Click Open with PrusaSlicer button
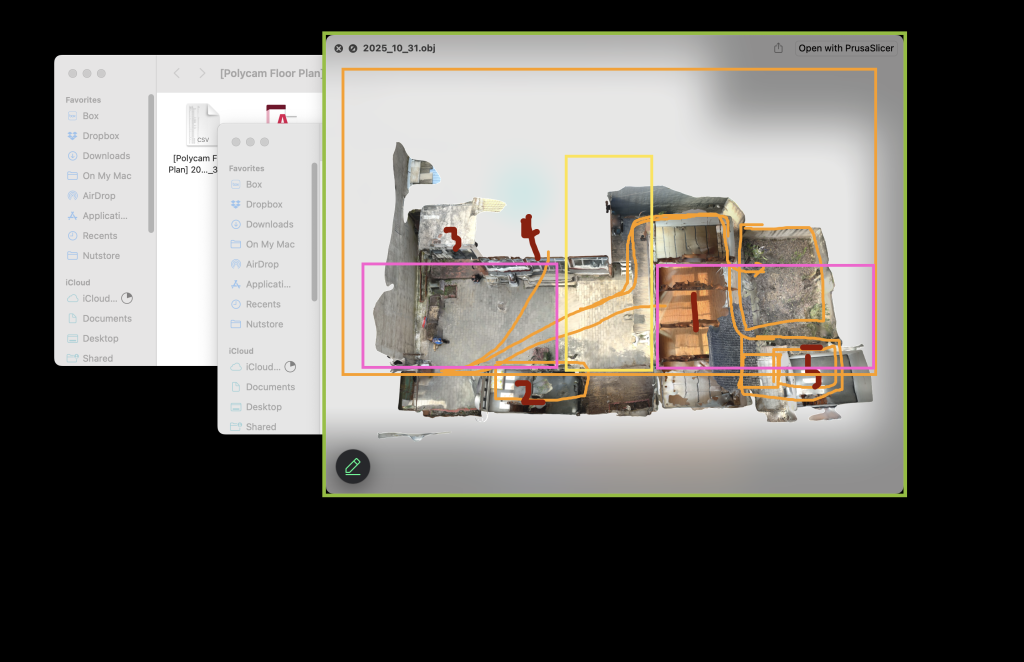 845,48
